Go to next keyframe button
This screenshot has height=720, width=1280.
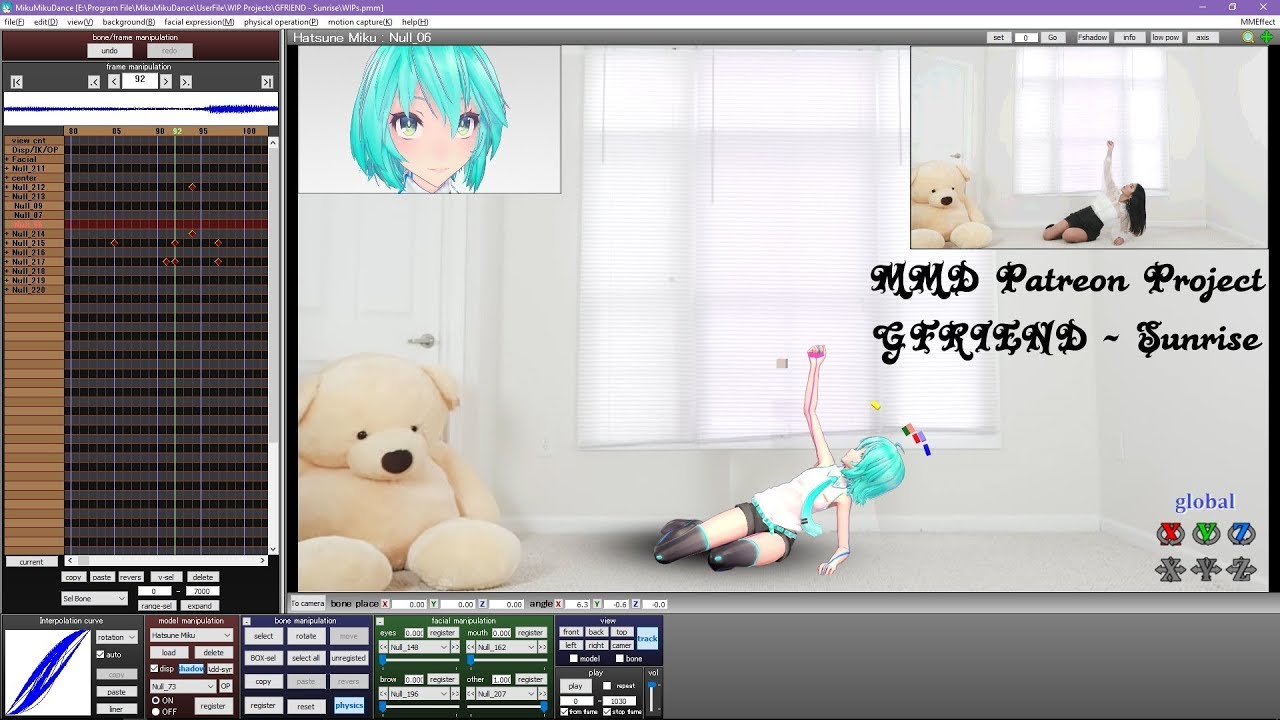click(x=186, y=82)
